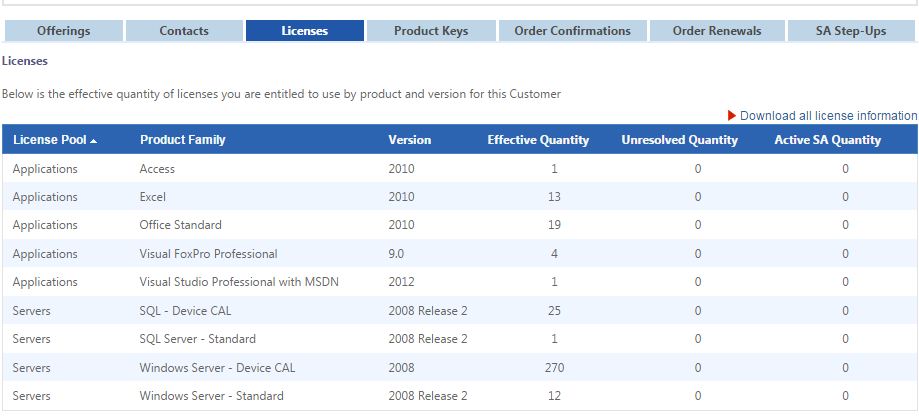Click 2008 Release 2 in SQL Device CAL row

428,310
